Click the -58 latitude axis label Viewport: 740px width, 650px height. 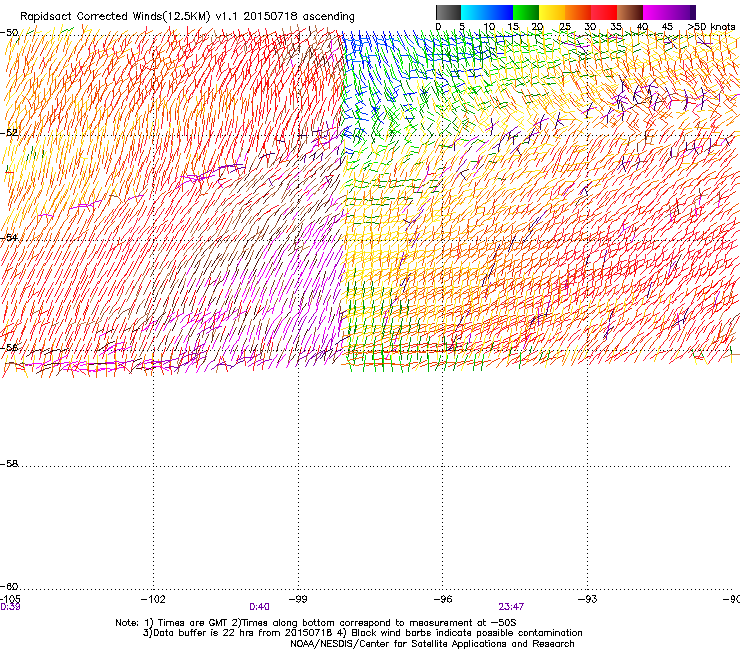tap(9, 464)
